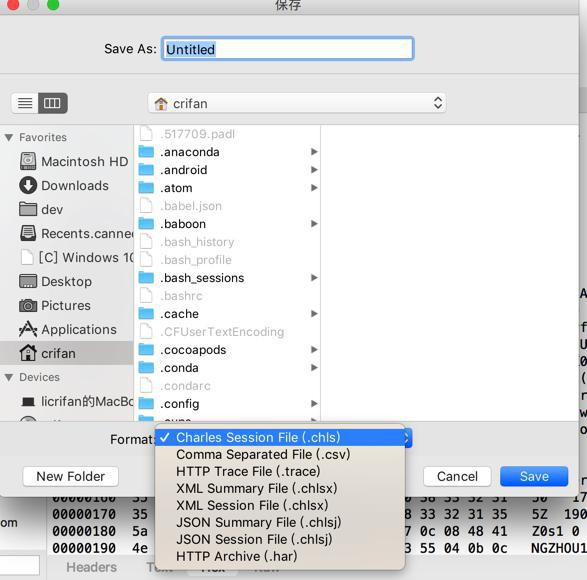
Task: Select the .bash_profile file
Action: [x=227, y=260]
